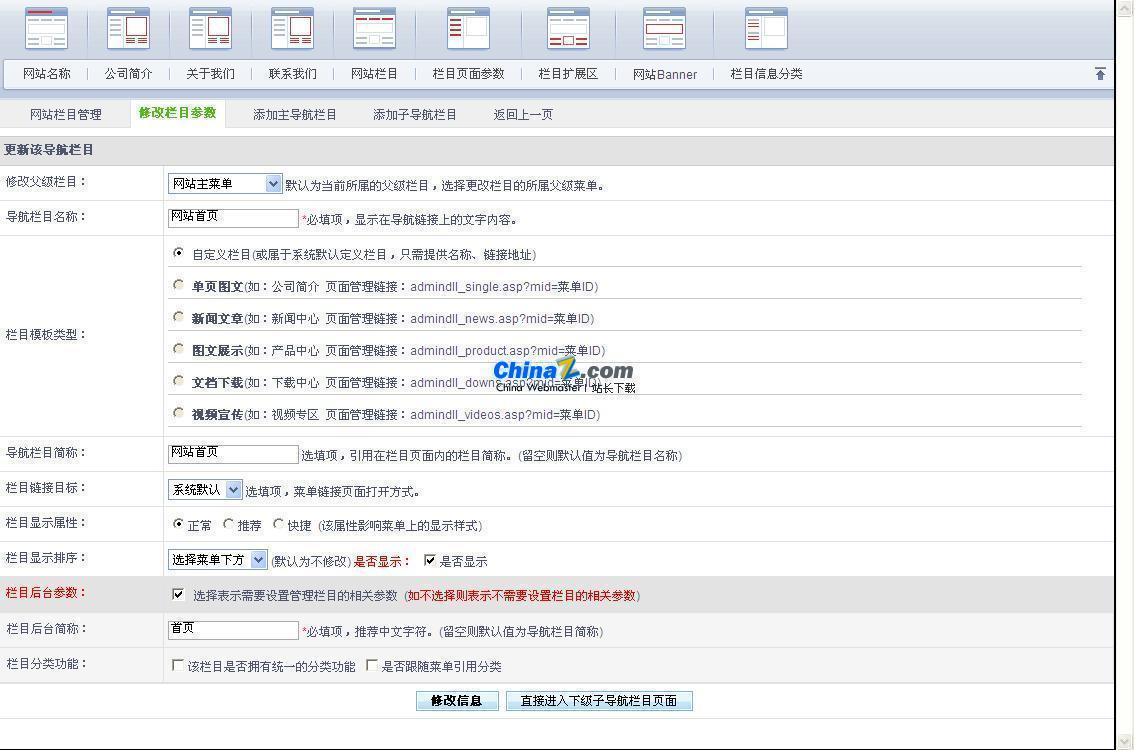This screenshot has height=750, width=1135.
Task: Enable 是否跟随菜单引用分类 checkbox
Action: coord(371,665)
